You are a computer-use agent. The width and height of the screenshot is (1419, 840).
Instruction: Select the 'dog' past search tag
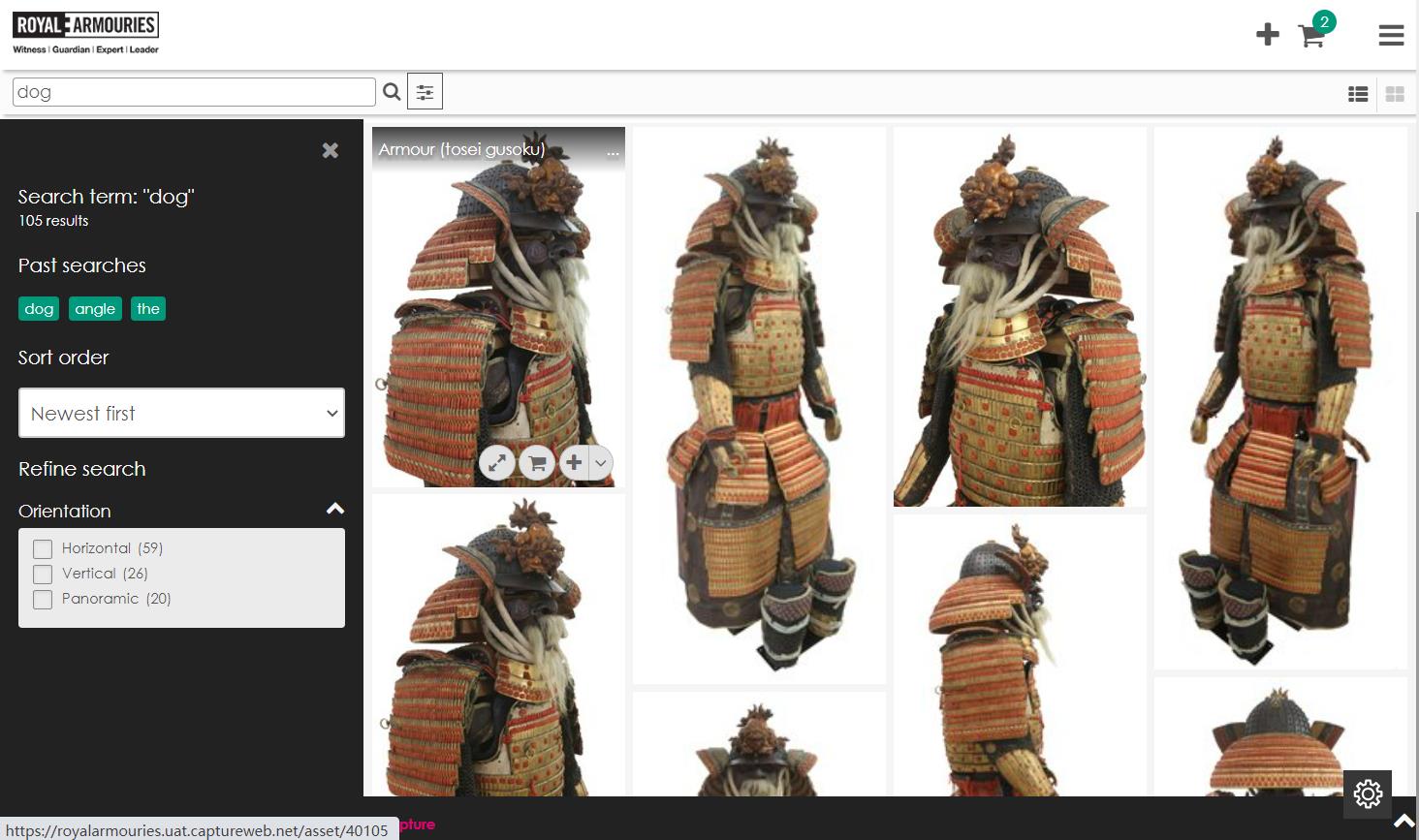click(39, 309)
